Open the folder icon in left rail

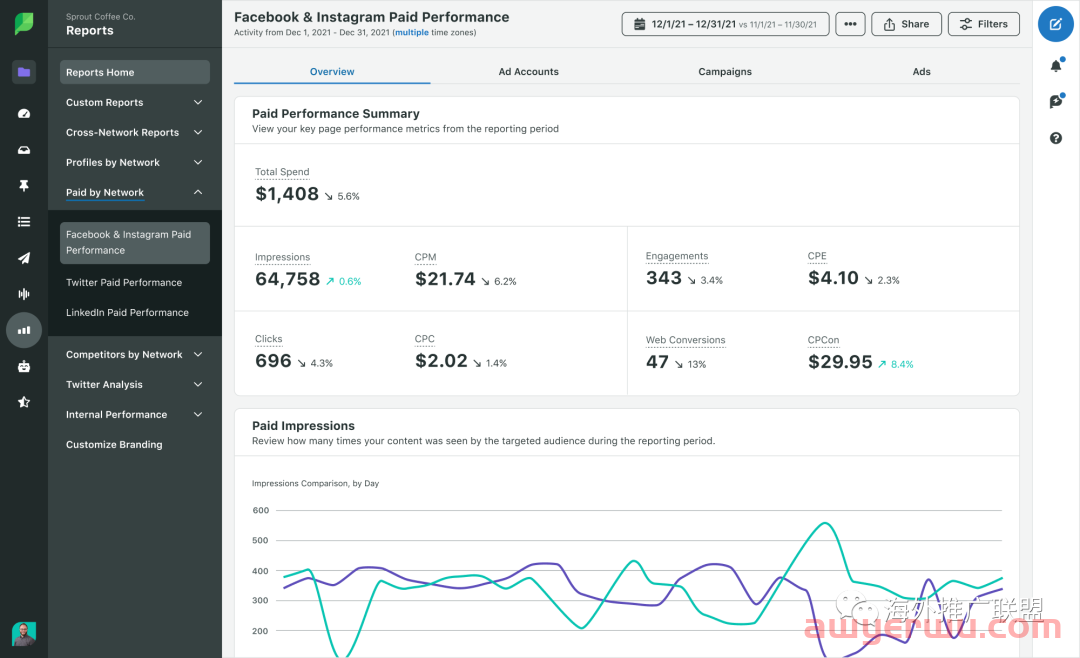pos(24,72)
